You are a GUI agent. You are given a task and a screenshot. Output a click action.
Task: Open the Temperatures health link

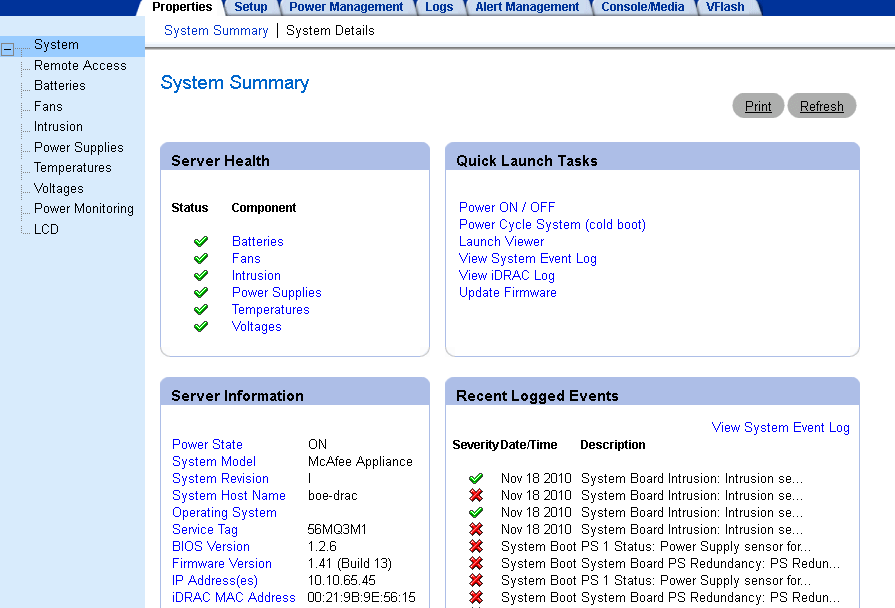271,309
